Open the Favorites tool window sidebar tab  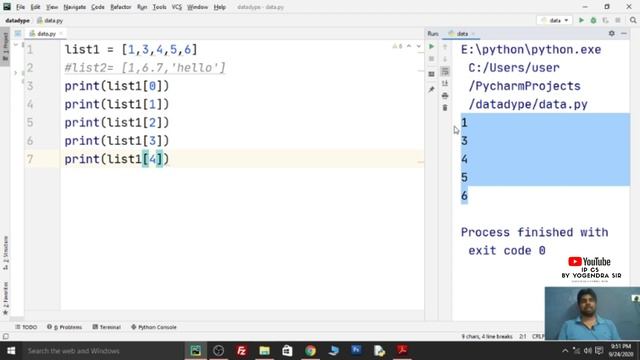coord(5,298)
